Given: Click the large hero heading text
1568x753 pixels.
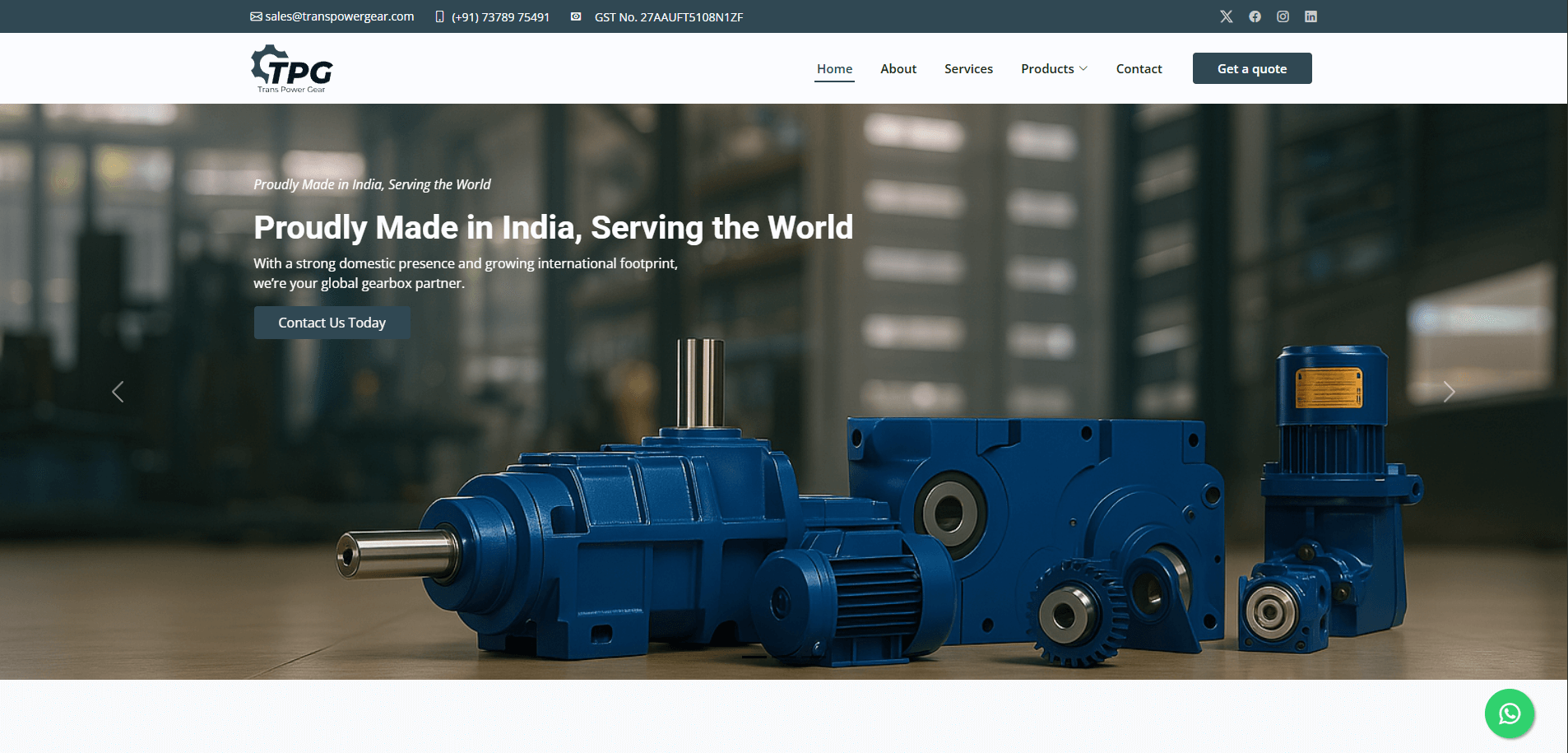Looking at the screenshot, I should tap(554, 228).
